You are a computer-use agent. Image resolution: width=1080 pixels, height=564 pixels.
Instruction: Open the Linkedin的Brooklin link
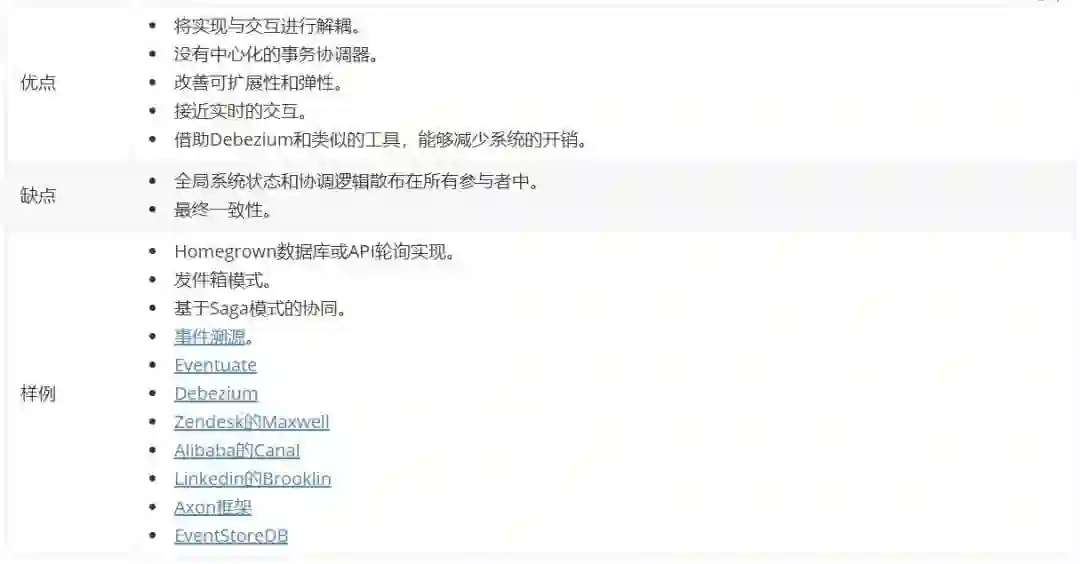coord(253,479)
